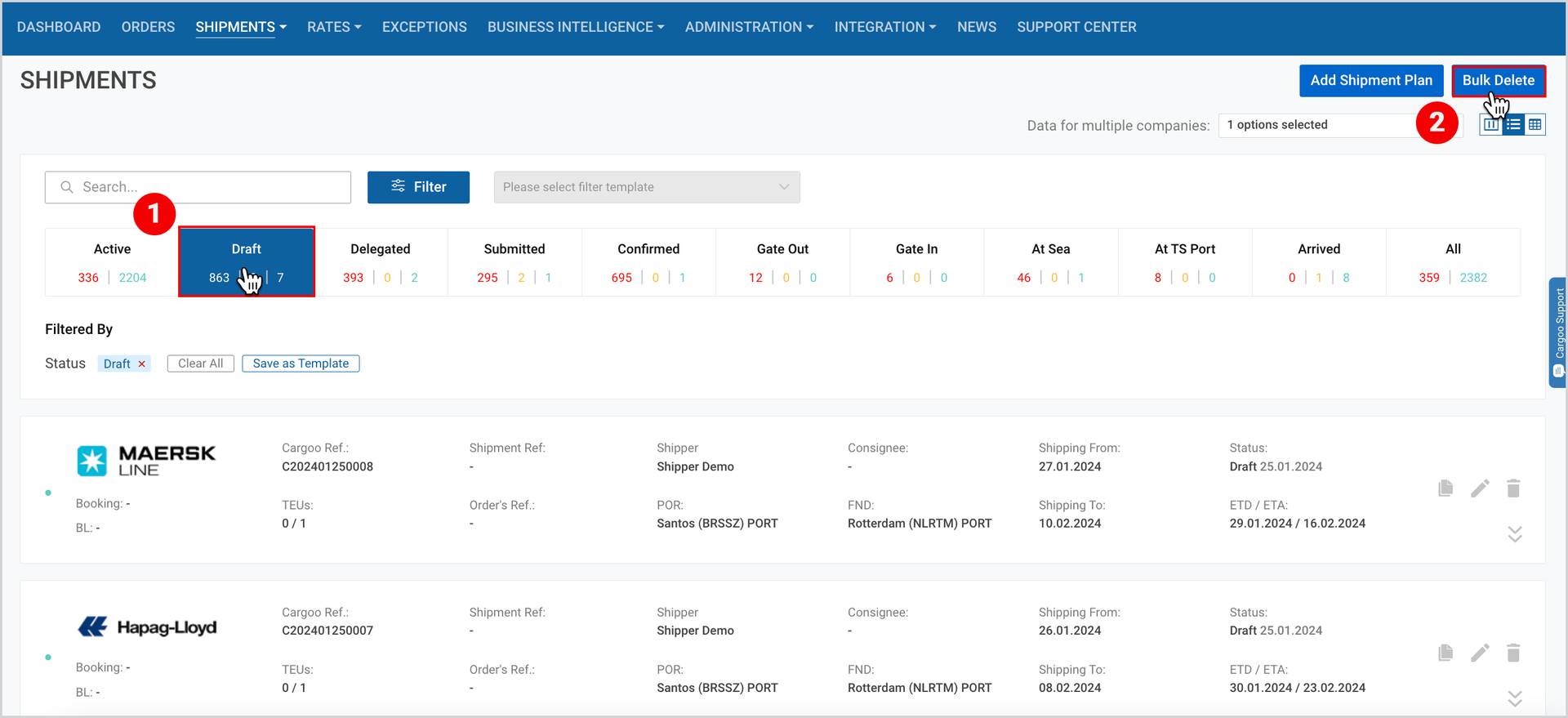Switch to the table grid view icon

point(1535,125)
